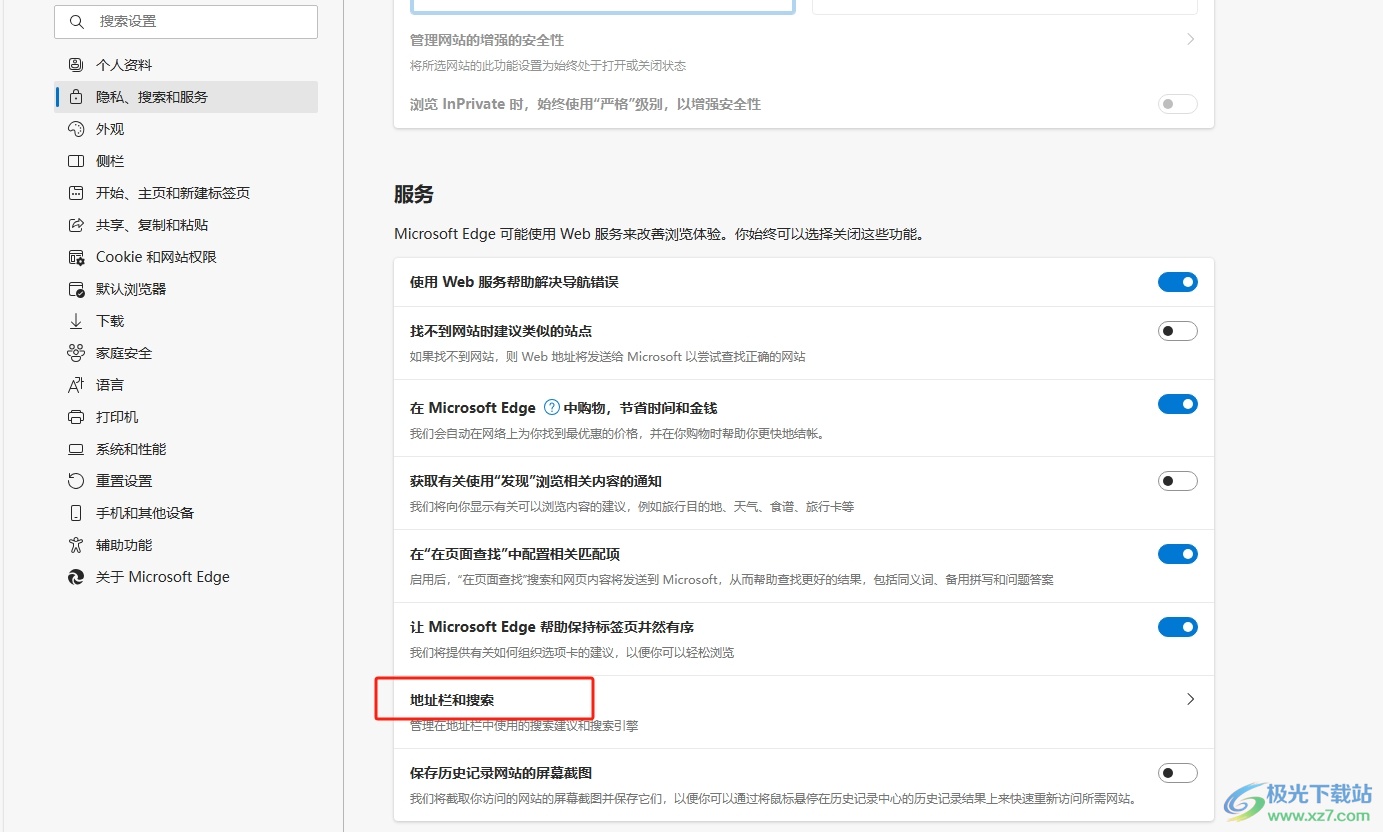
Task: Click the profile icon beside 个人资料
Action: [x=76, y=65]
